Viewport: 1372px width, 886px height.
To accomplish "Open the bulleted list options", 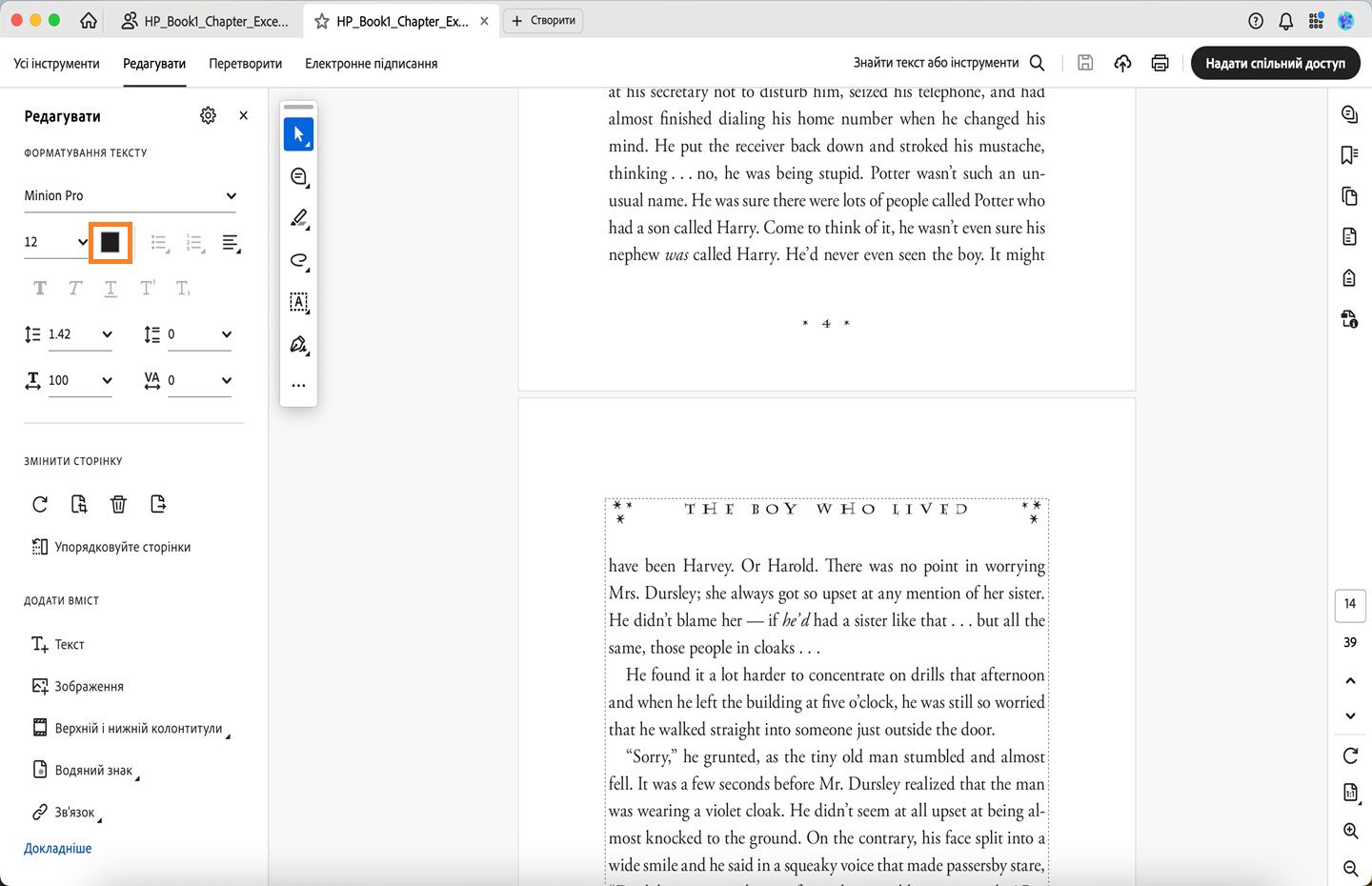I will click(x=160, y=243).
